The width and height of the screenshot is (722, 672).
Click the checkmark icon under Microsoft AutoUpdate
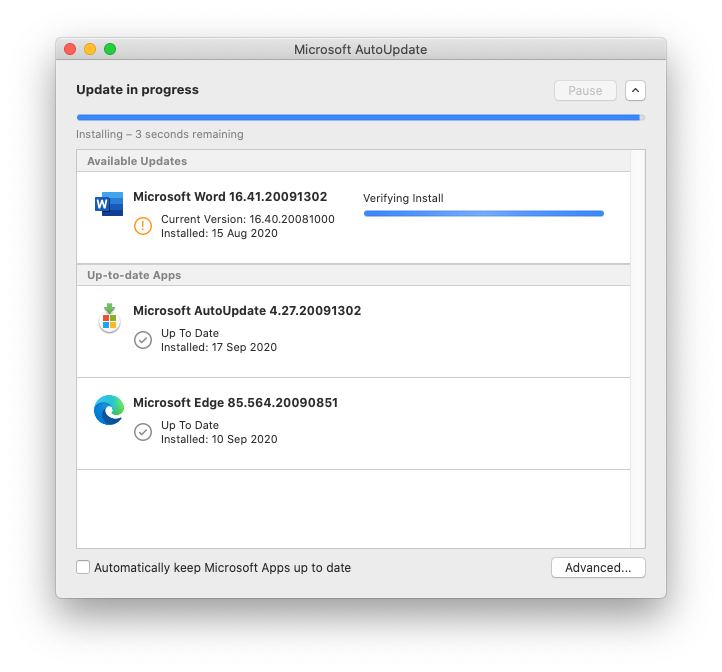pyautogui.click(x=143, y=340)
